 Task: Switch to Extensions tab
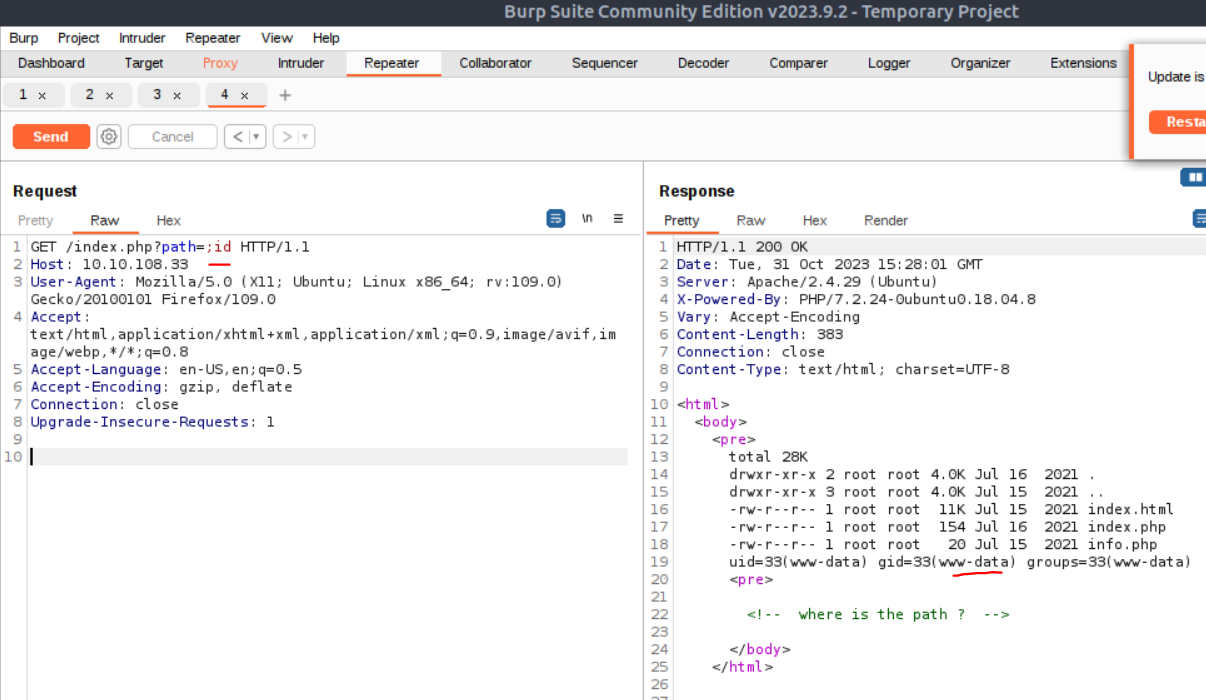(1083, 63)
